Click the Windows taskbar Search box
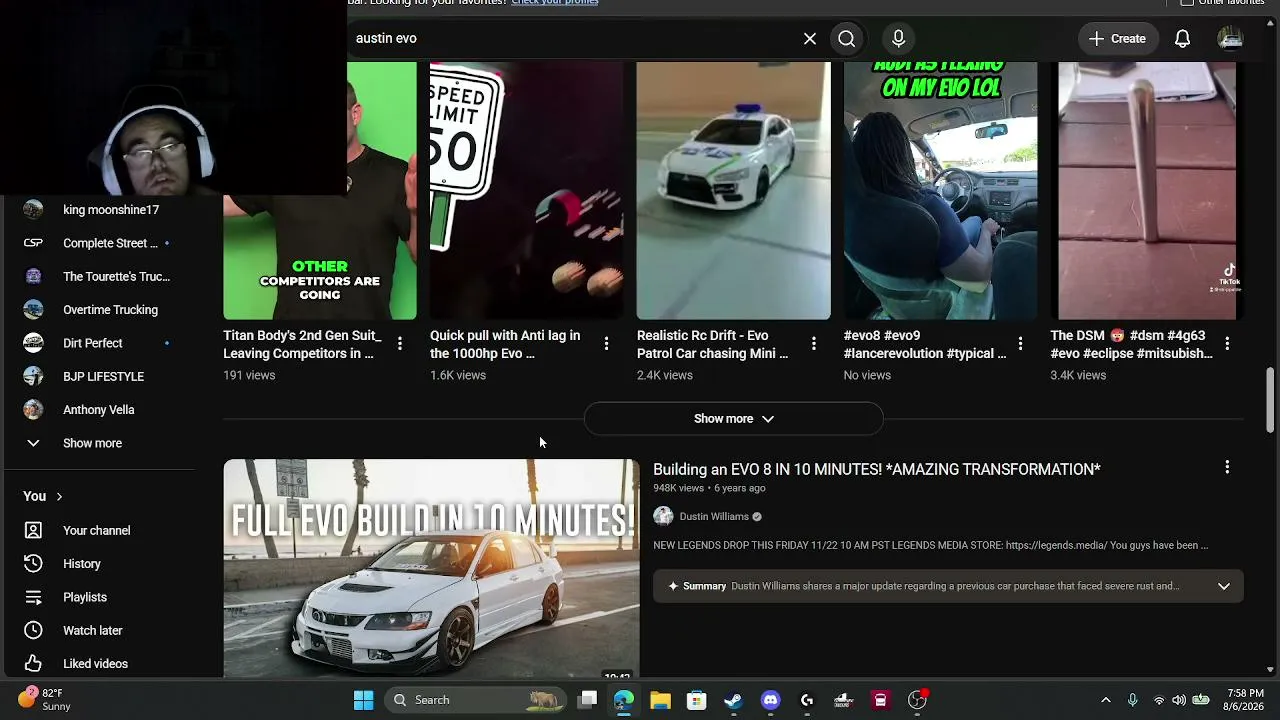The height and width of the screenshot is (720, 1280). tap(473, 700)
